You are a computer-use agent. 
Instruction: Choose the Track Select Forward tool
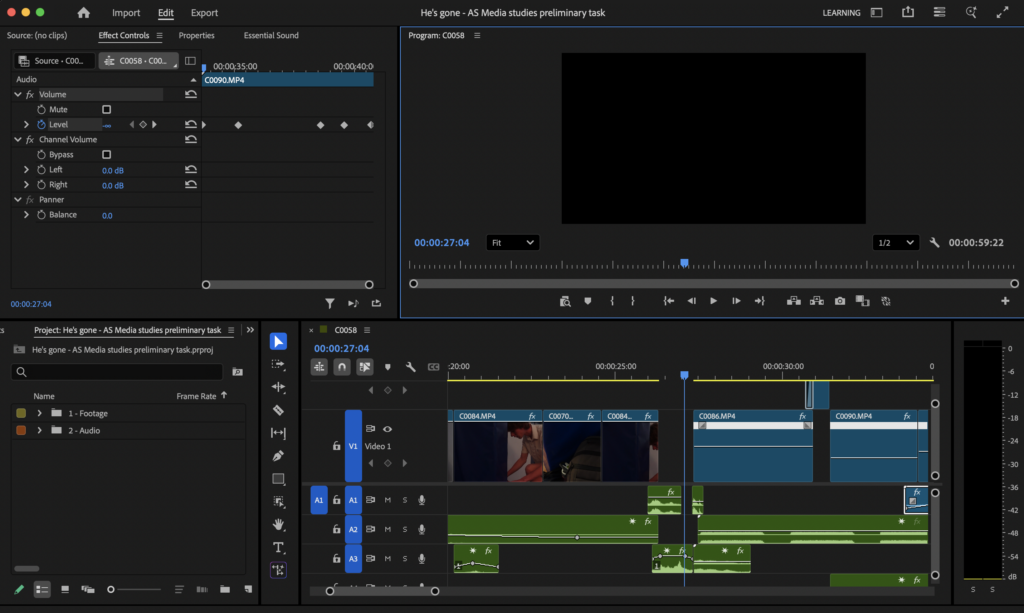click(x=278, y=364)
